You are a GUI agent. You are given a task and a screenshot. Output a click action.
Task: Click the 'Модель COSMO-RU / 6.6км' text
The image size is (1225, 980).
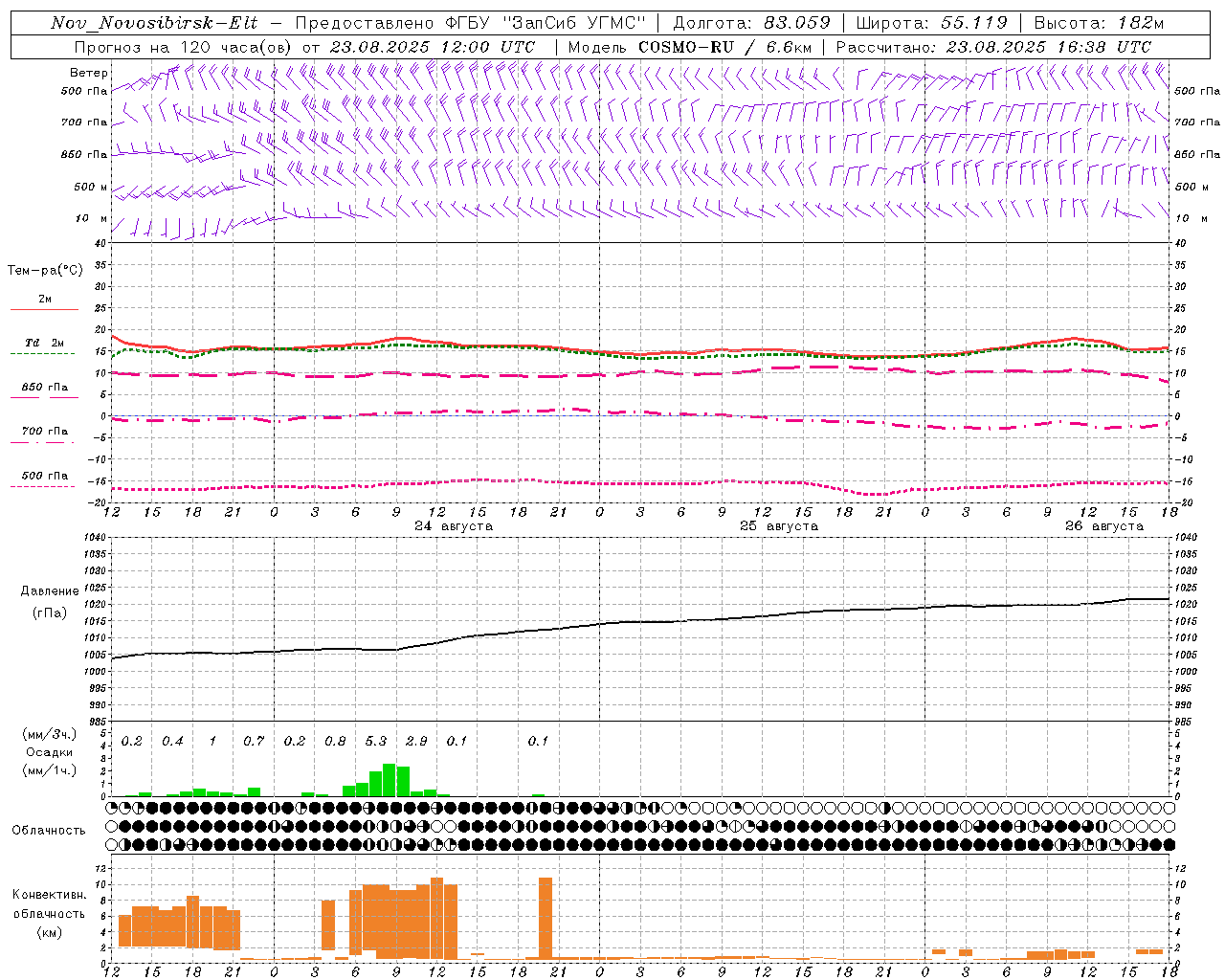click(x=690, y=47)
